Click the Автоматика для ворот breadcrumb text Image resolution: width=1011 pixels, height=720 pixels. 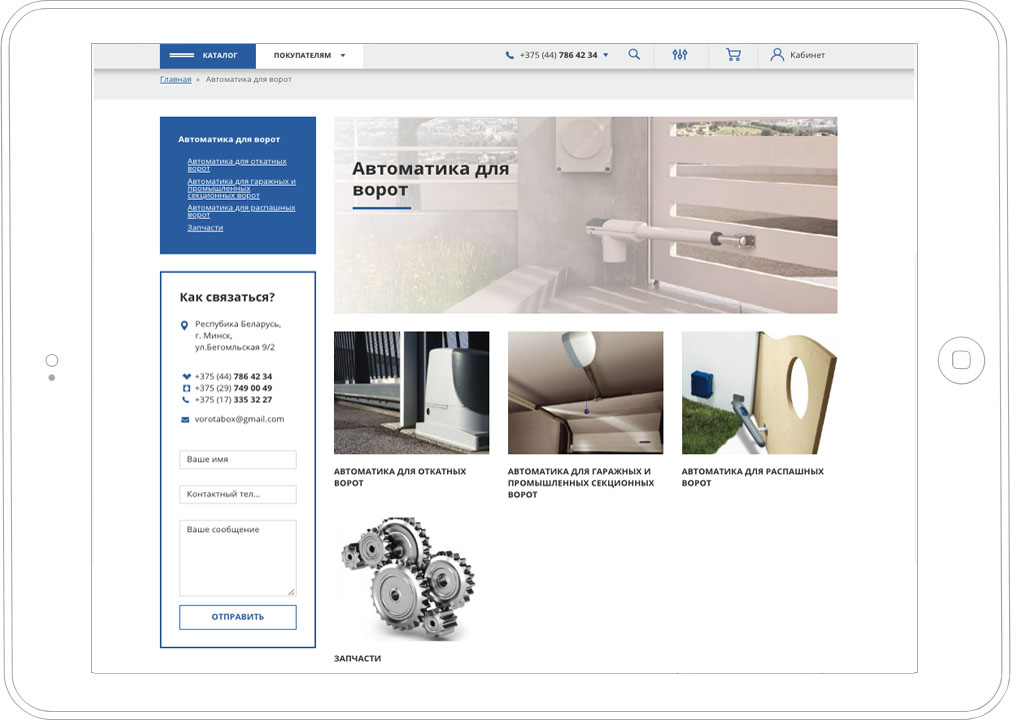249,79
